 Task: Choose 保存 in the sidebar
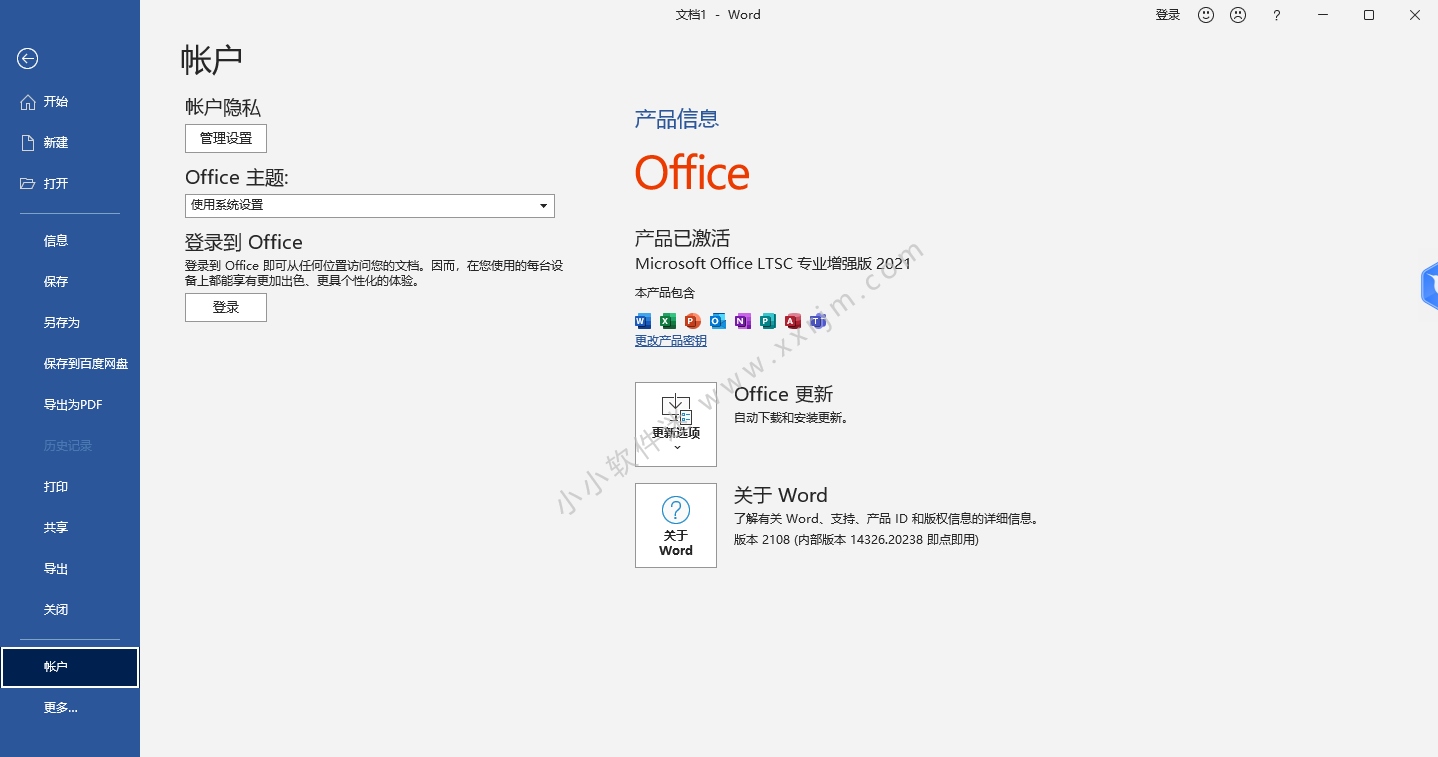(70, 282)
